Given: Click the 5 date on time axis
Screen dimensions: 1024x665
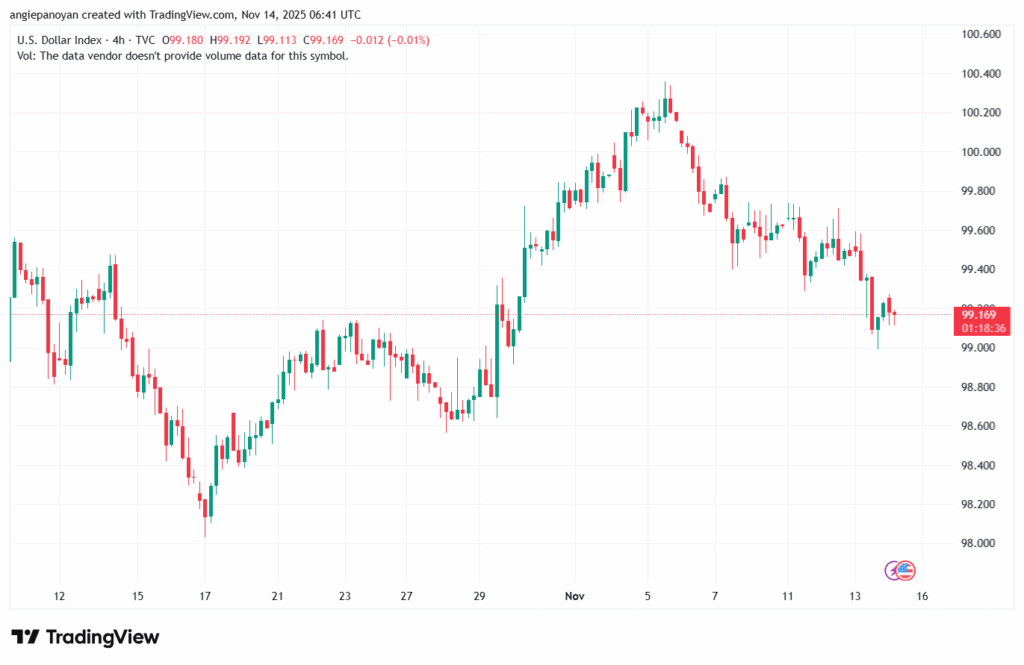Looking at the screenshot, I should click(647, 596).
